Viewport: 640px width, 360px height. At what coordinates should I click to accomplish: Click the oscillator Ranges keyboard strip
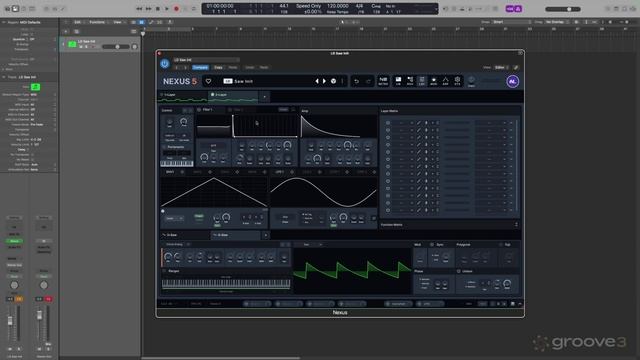tap(226, 283)
